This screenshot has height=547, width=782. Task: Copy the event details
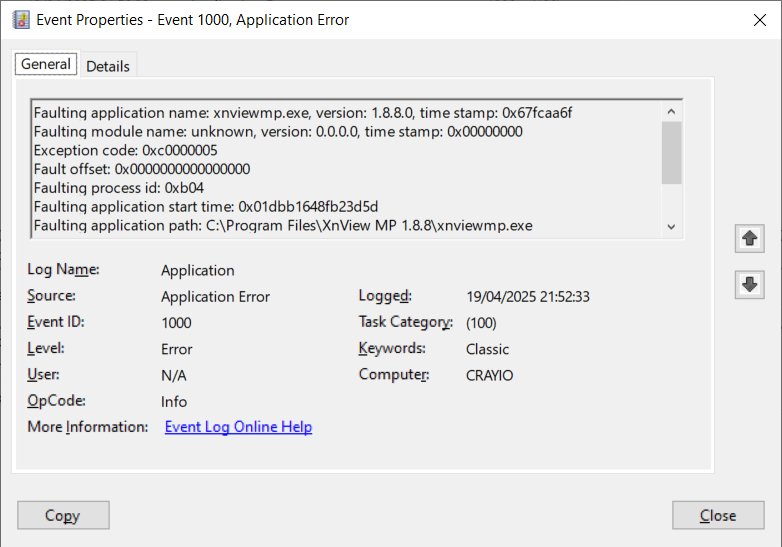click(63, 515)
